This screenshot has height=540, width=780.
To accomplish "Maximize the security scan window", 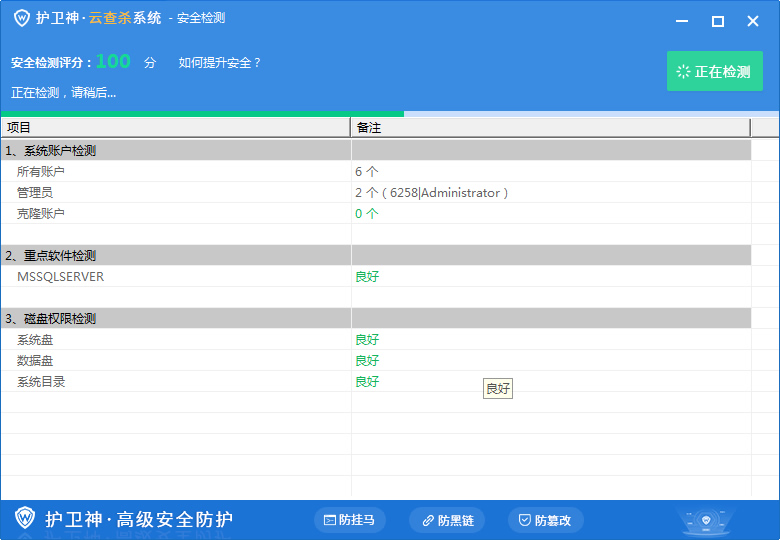I will [x=717, y=21].
